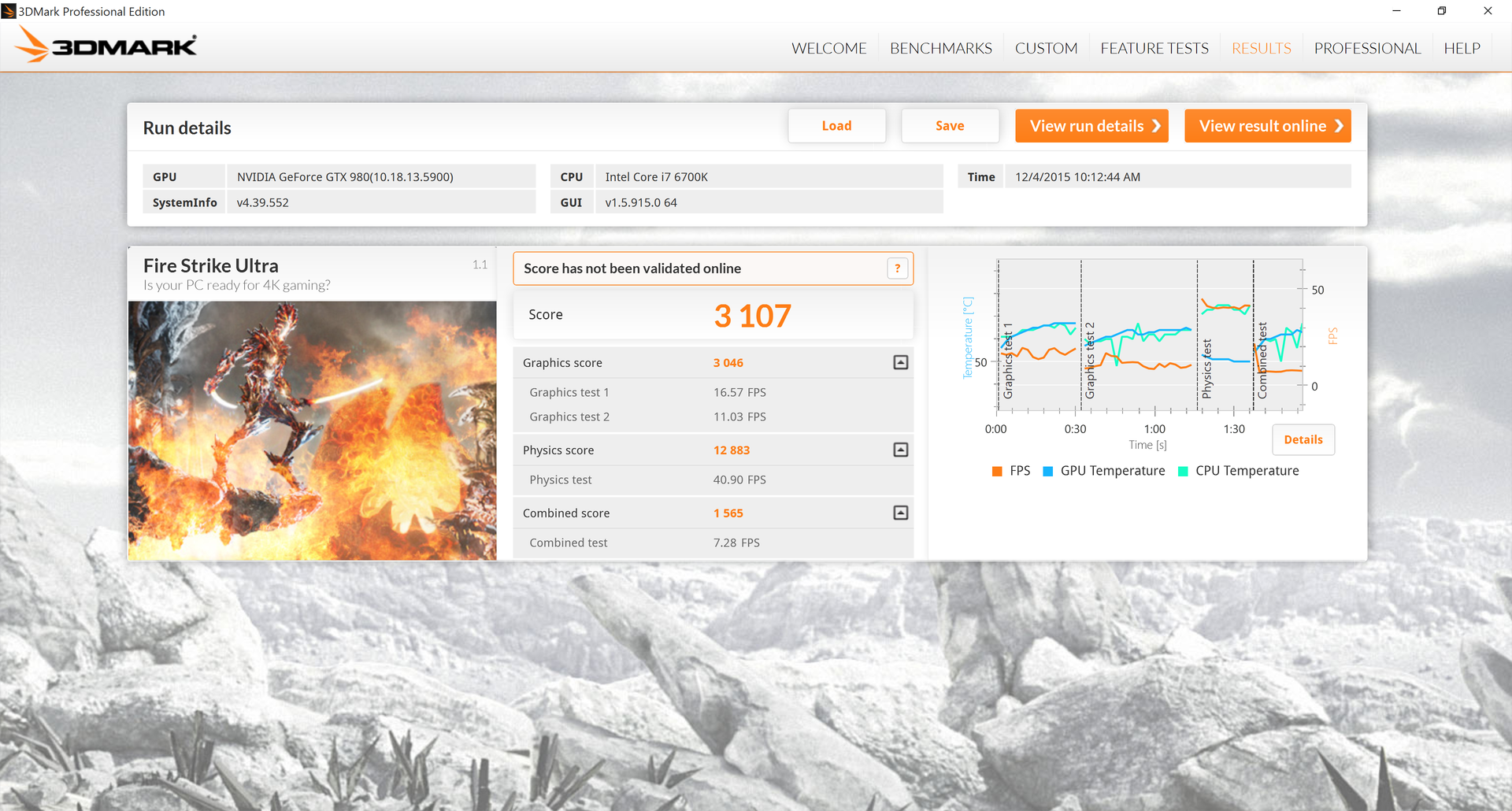Minimize the 3DMark window

tap(1396, 11)
